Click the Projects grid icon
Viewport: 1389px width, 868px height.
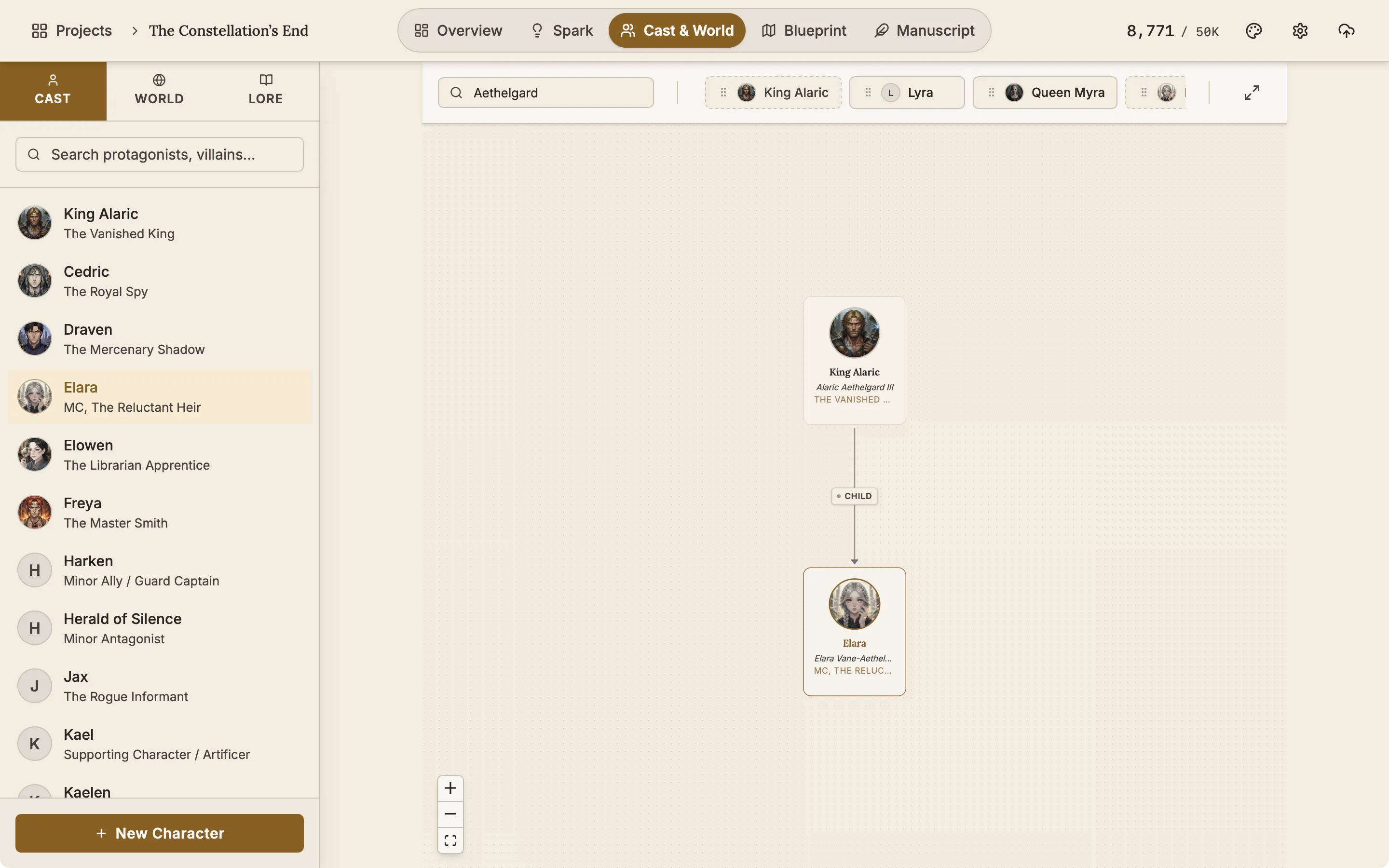40,30
